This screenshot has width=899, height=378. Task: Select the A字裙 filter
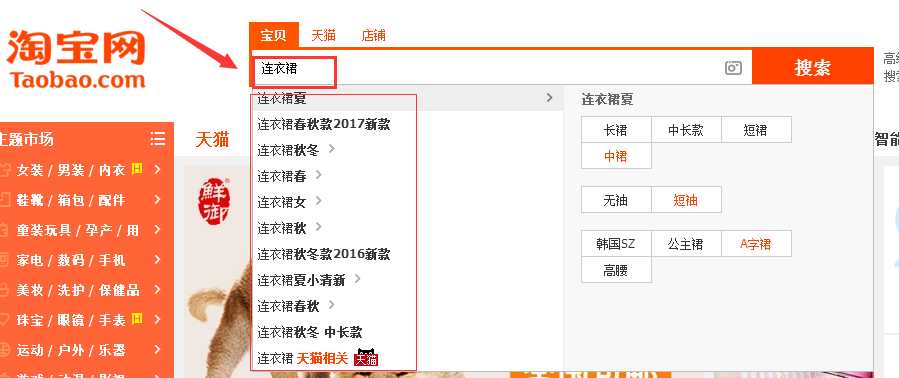click(756, 244)
